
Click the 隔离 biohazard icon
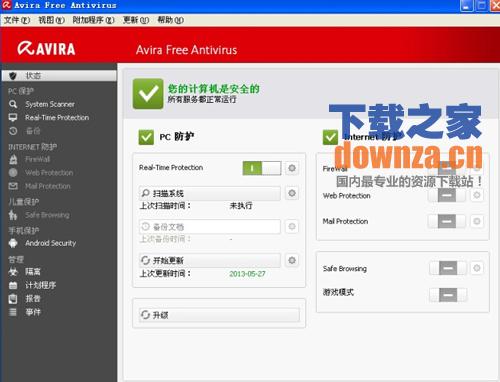click(13, 272)
